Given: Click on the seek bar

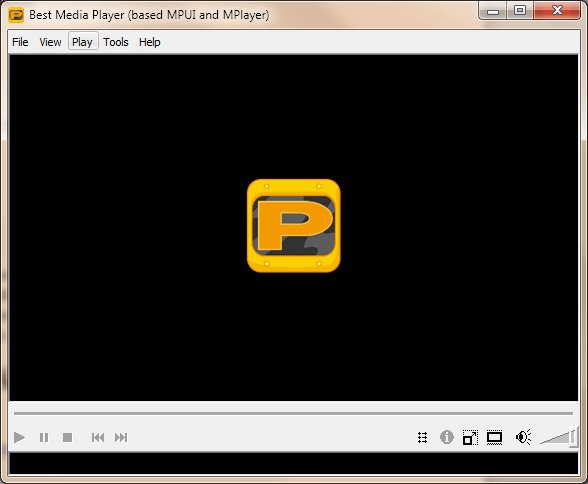Looking at the screenshot, I should pos(293,414).
